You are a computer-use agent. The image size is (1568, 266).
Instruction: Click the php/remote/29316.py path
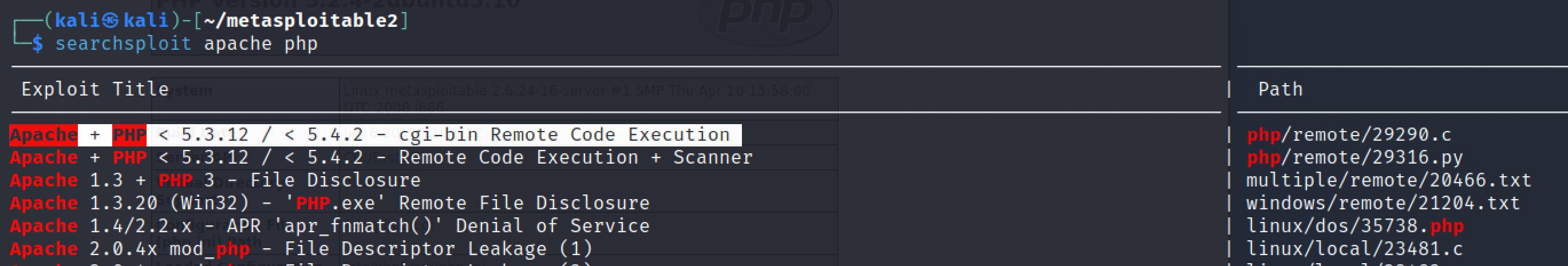pos(1354,158)
